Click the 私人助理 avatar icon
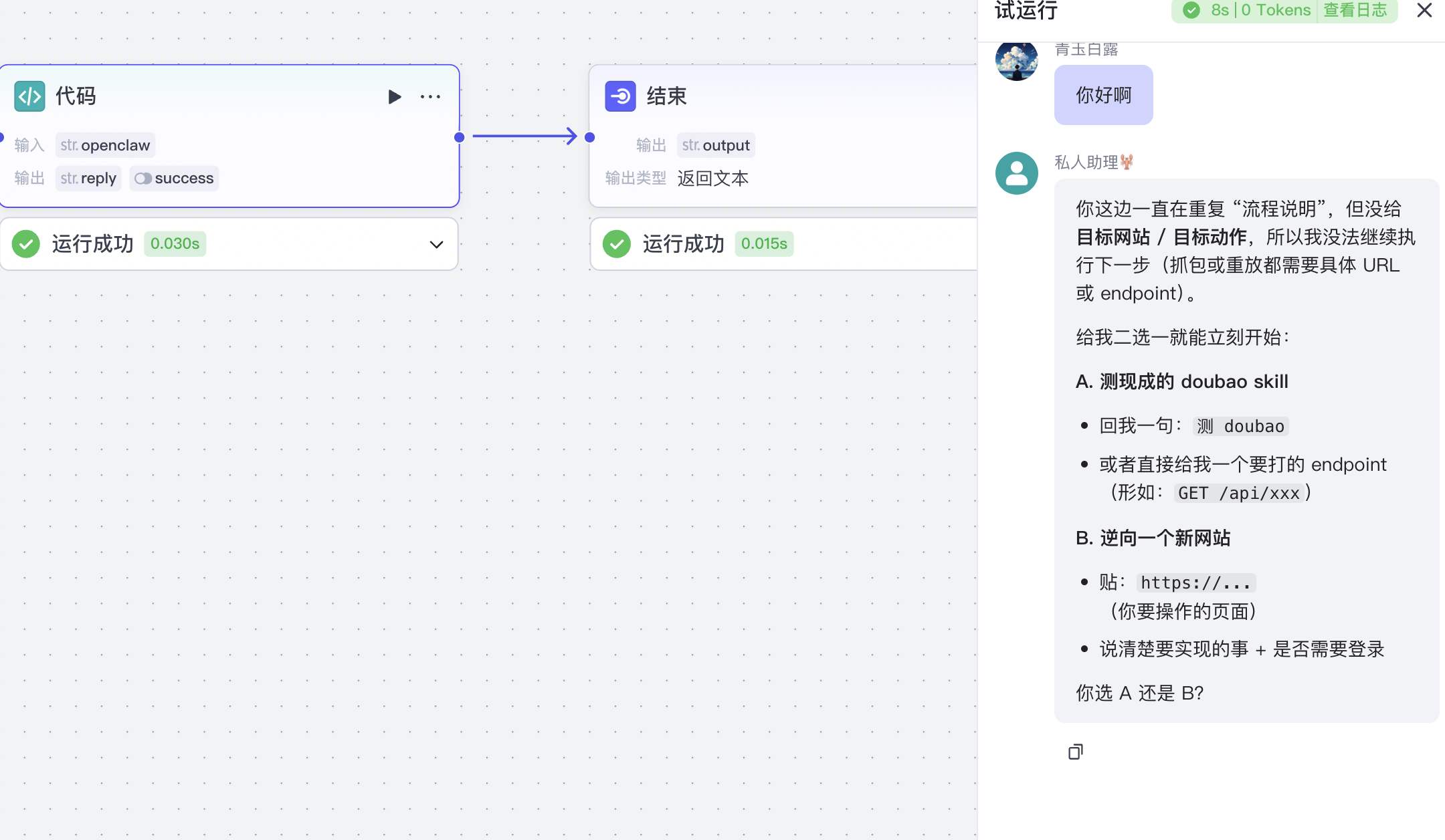Screen dimensions: 1445x840 [x=1016, y=173]
